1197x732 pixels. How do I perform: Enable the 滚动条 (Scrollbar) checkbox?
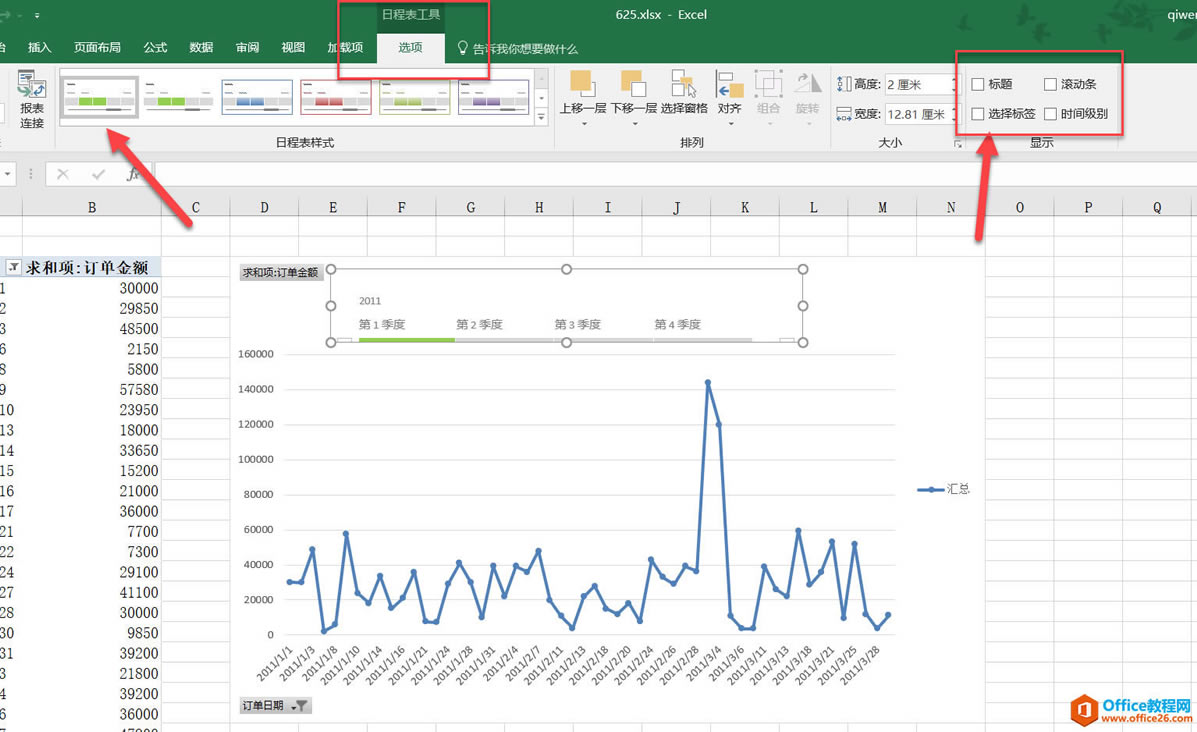coord(1049,84)
